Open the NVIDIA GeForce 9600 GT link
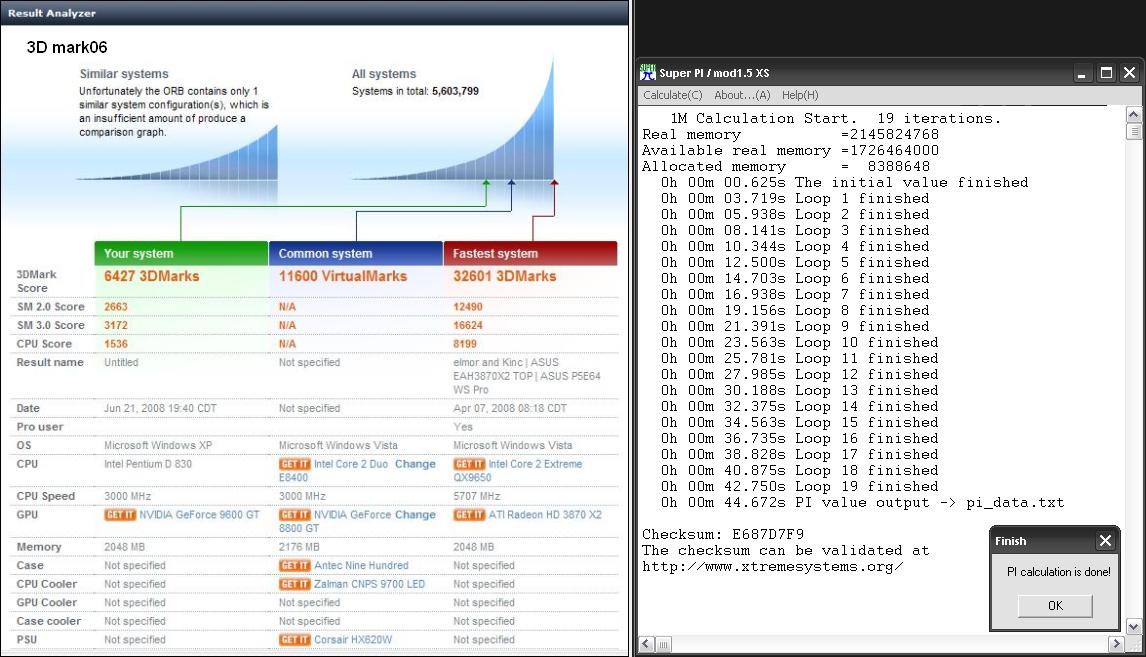 tap(200, 514)
